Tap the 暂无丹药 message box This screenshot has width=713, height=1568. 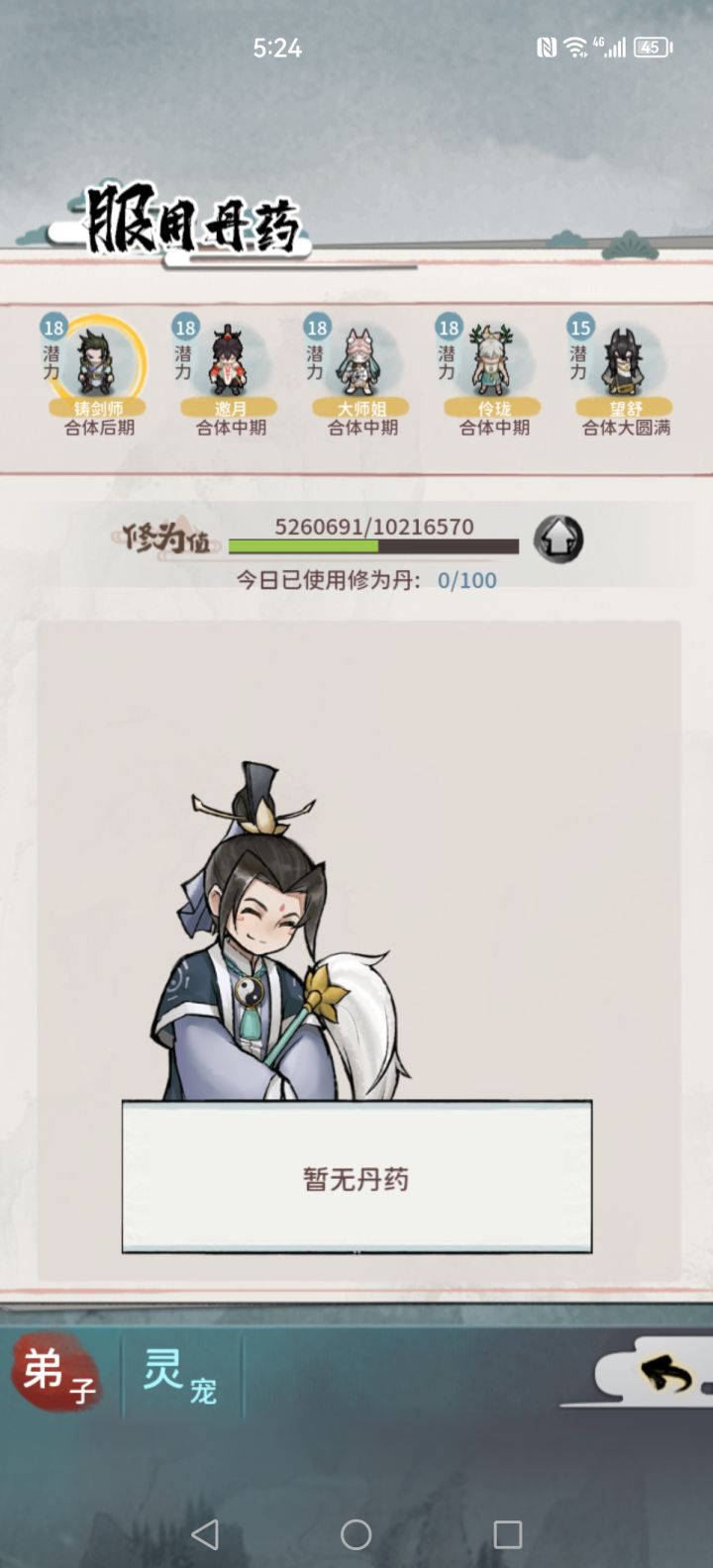point(356,1177)
